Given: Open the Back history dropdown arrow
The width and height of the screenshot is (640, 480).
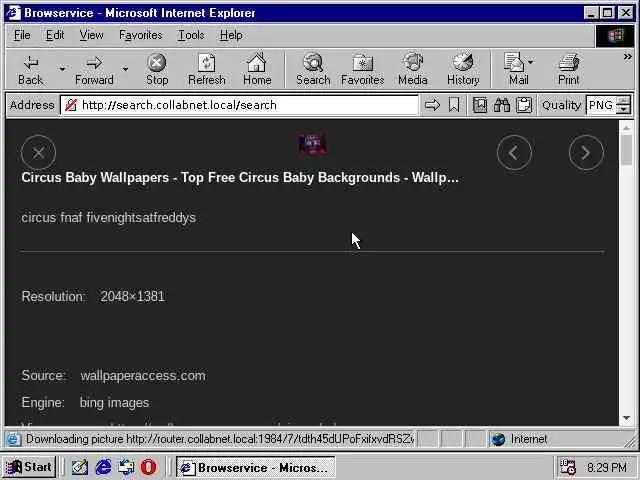Looking at the screenshot, I should point(62,69).
